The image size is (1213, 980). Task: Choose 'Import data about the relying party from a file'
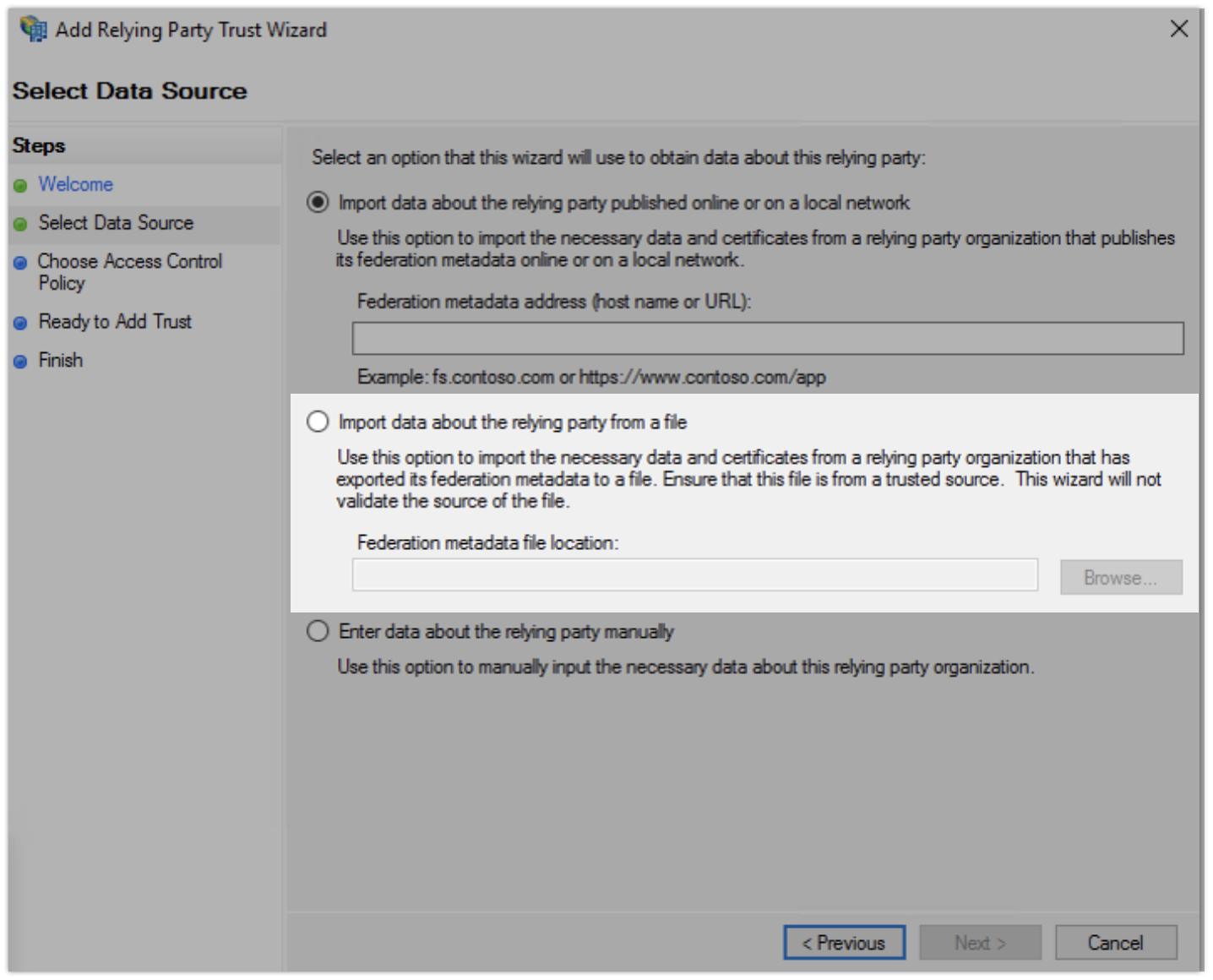pos(318,421)
